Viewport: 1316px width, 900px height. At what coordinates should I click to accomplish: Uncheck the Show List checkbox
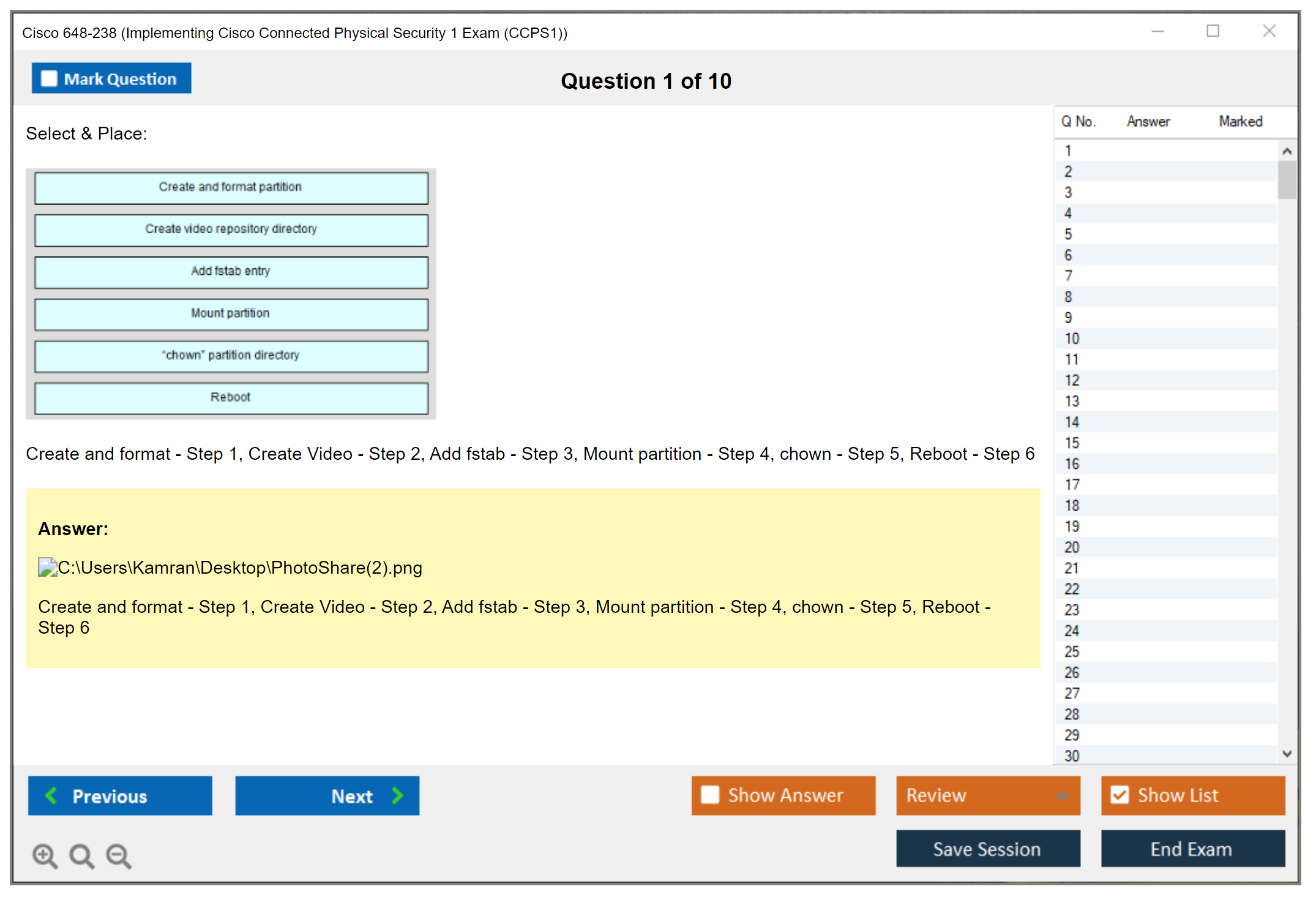[x=1120, y=795]
